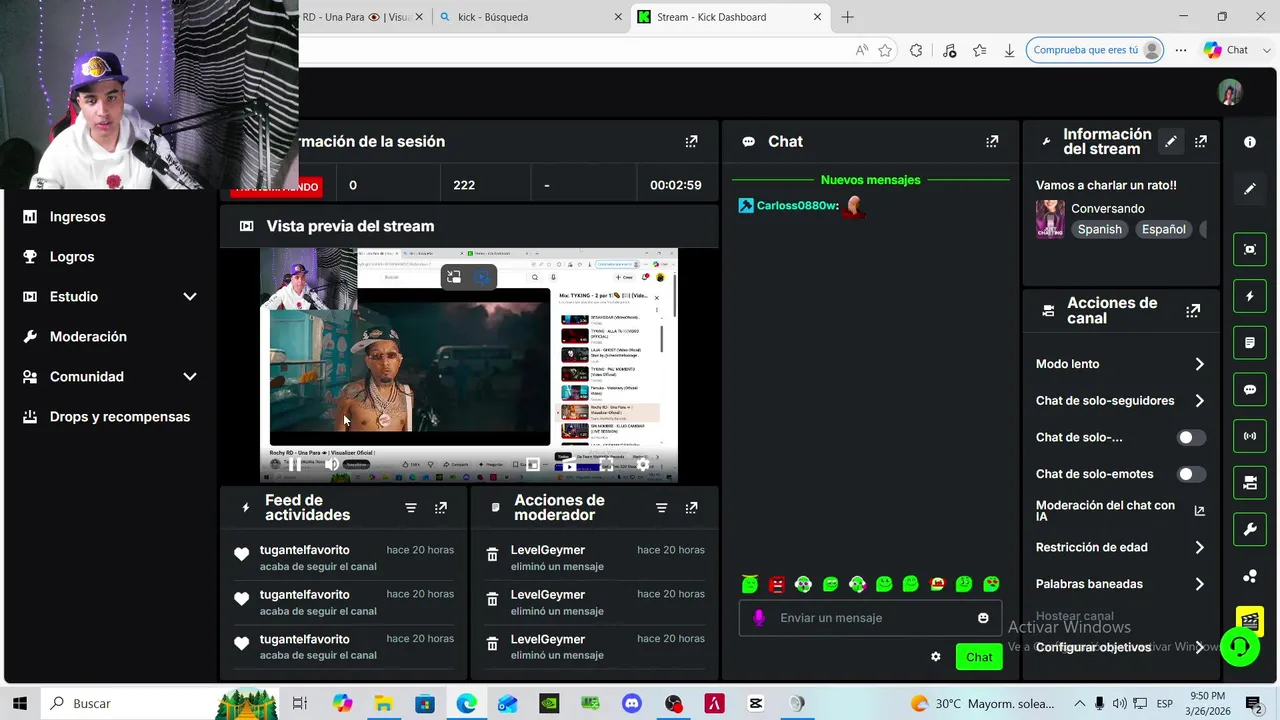
Task: Click the stream preview video thumbnail
Action: (469, 365)
